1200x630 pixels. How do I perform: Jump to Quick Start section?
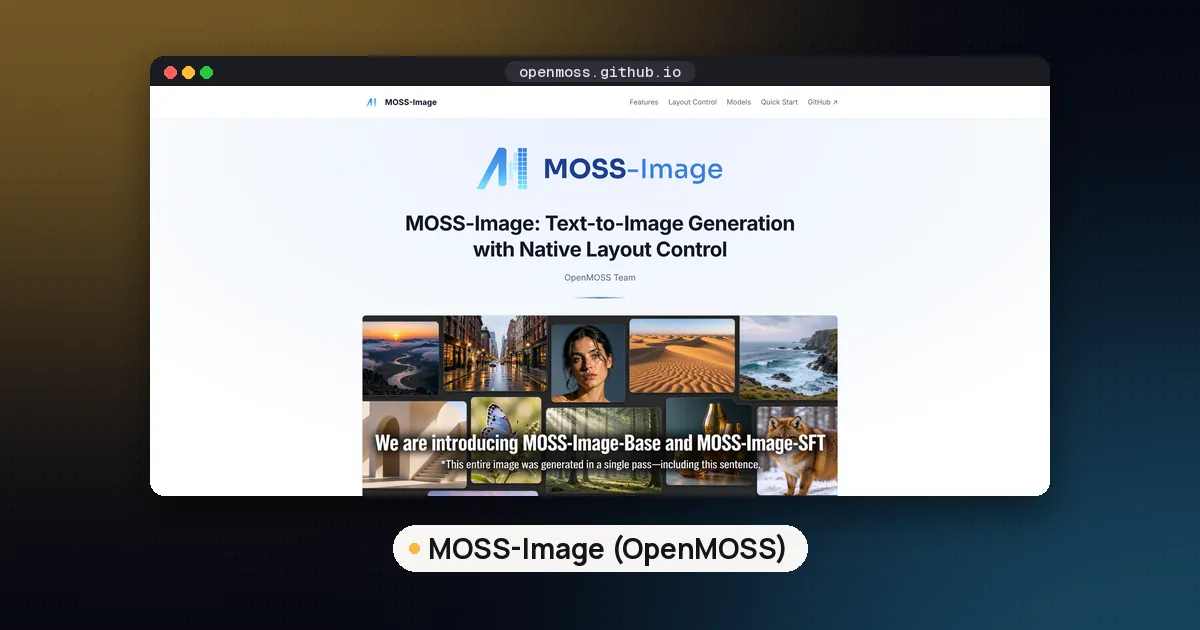tap(779, 102)
